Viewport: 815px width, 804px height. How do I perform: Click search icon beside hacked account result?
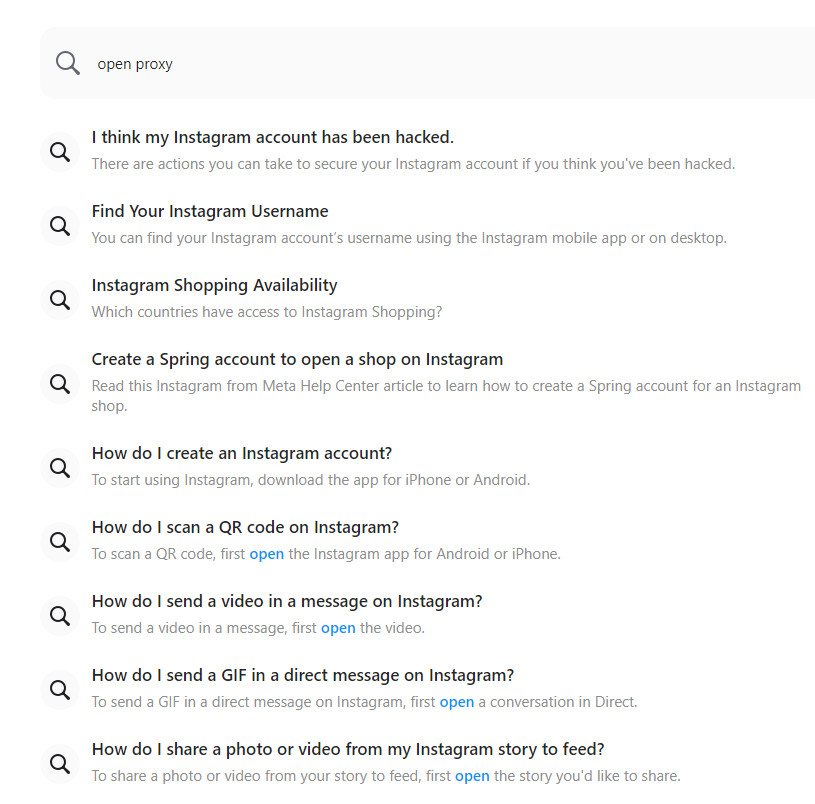tap(60, 152)
